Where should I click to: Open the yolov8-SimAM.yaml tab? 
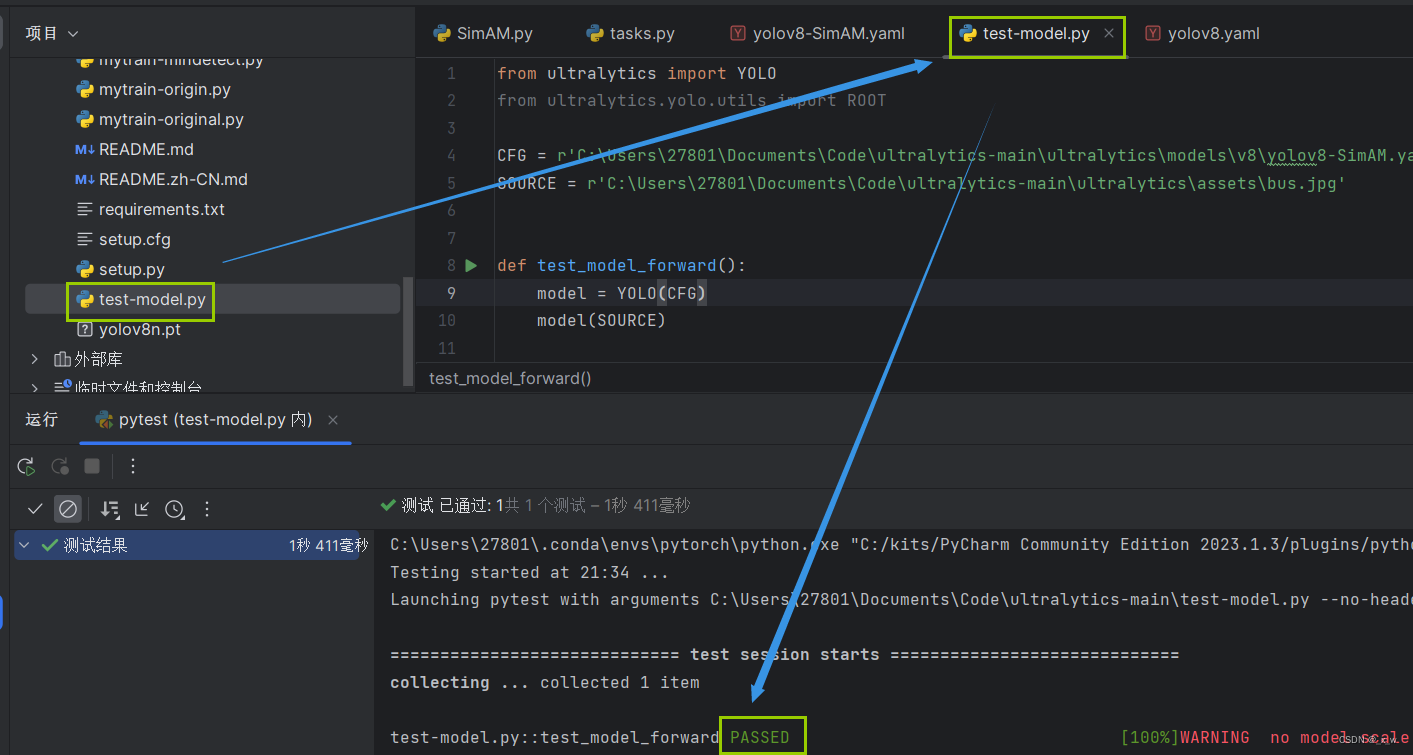[817, 33]
